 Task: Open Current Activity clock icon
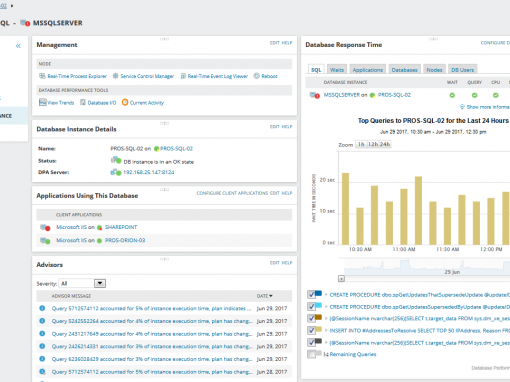(x=125, y=102)
